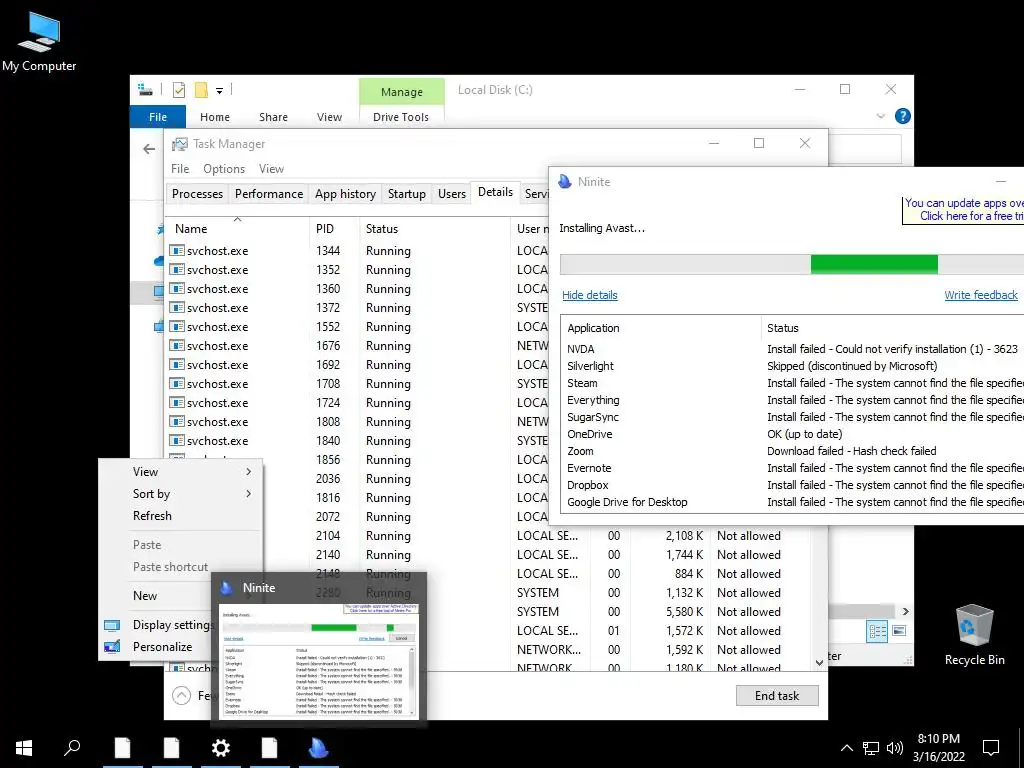Select the Drive Tools tab
This screenshot has width=1024, height=768.
pyautogui.click(x=401, y=117)
